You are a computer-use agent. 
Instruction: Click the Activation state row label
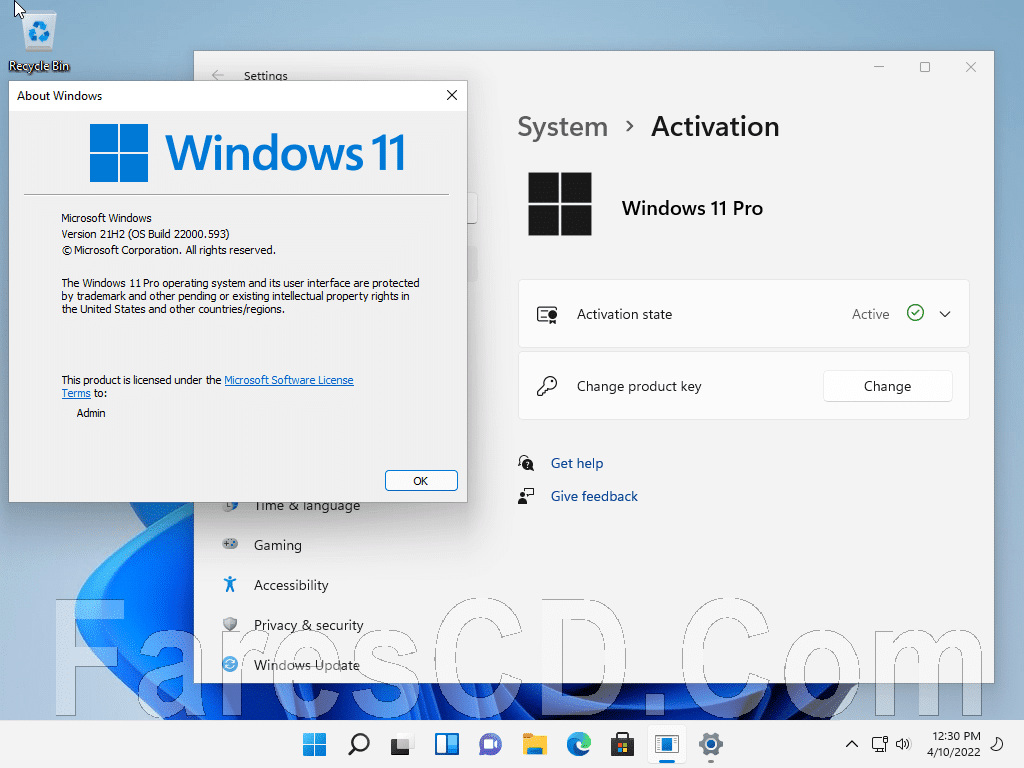(x=624, y=314)
